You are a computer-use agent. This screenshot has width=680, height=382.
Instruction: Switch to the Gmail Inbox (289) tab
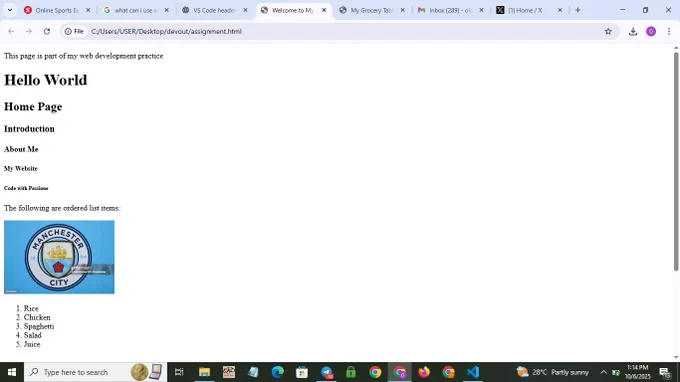tap(451, 10)
